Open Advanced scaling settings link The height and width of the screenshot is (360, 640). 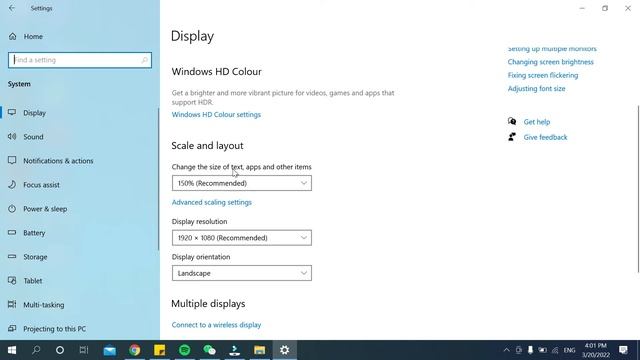(x=211, y=202)
